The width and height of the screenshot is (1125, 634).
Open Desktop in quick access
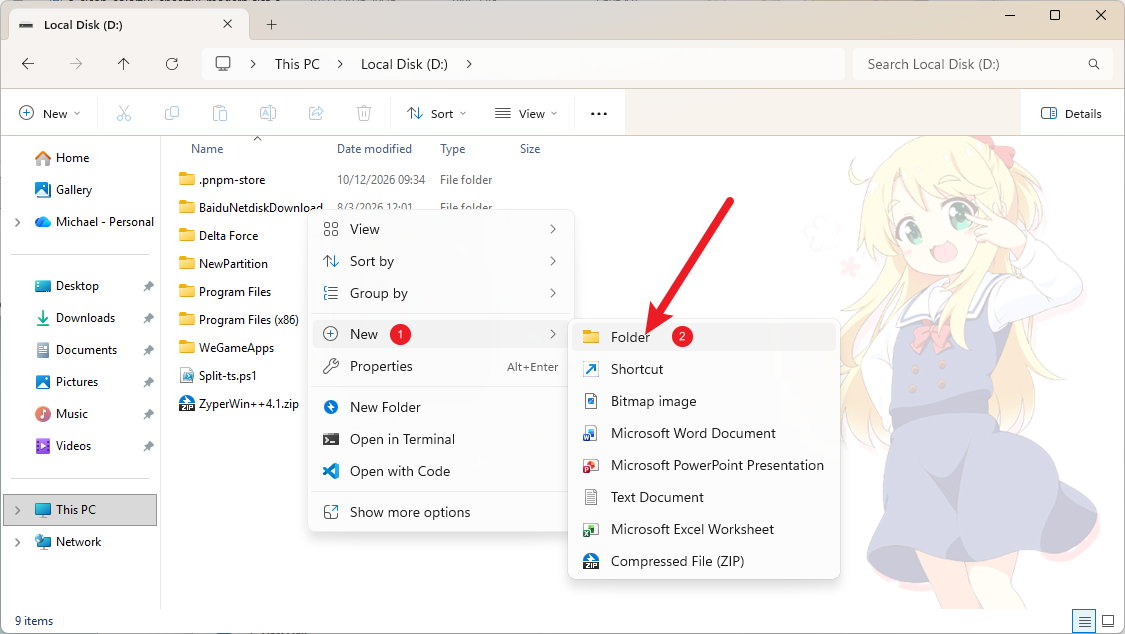(x=80, y=286)
